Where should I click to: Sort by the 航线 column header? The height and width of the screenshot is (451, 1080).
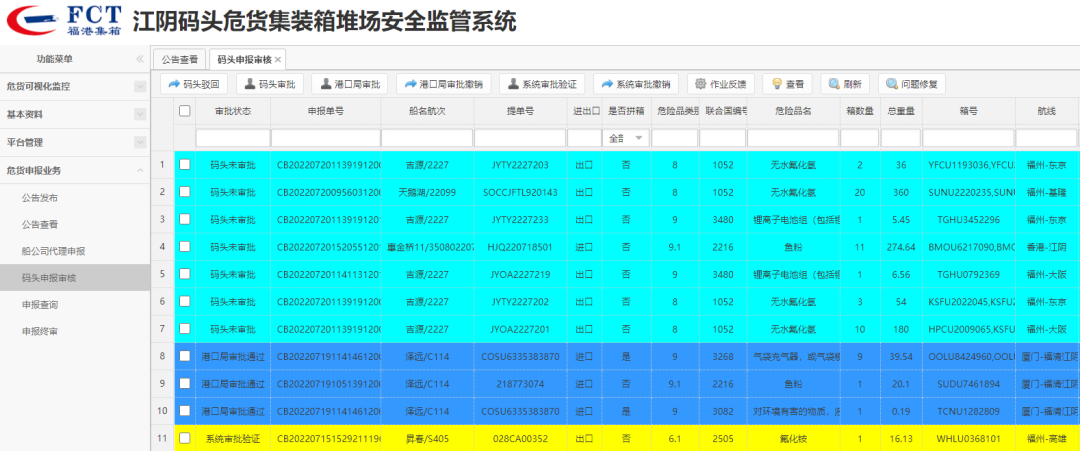pos(1046,111)
